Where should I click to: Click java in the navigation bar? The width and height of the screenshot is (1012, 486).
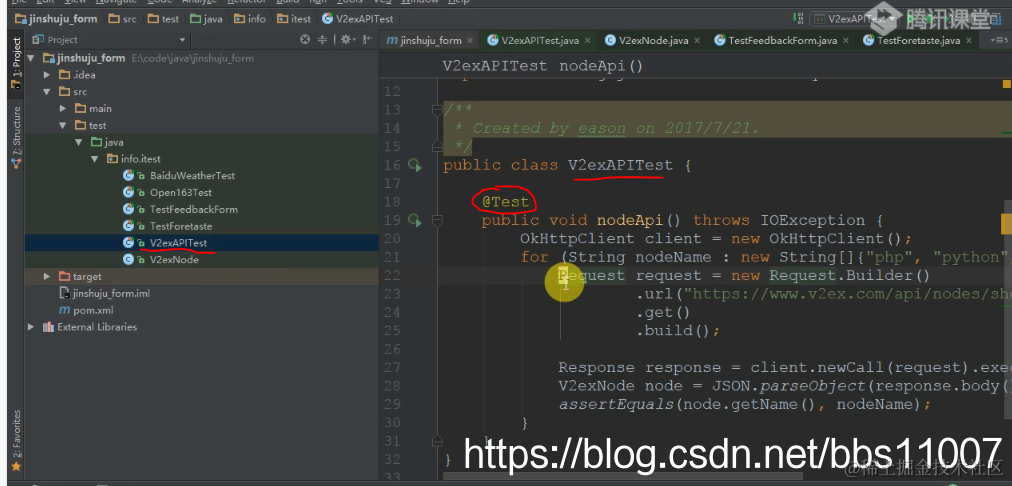click(206, 19)
